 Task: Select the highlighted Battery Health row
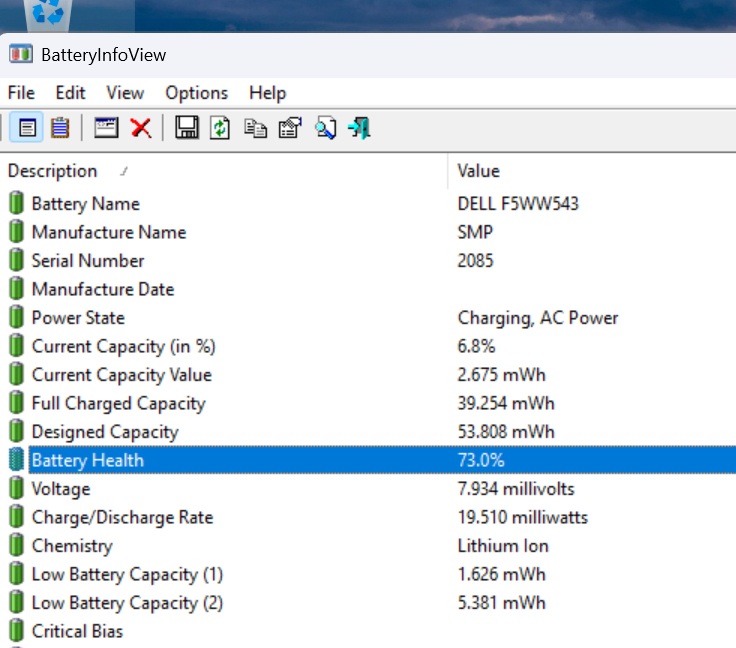coord(368,460)
